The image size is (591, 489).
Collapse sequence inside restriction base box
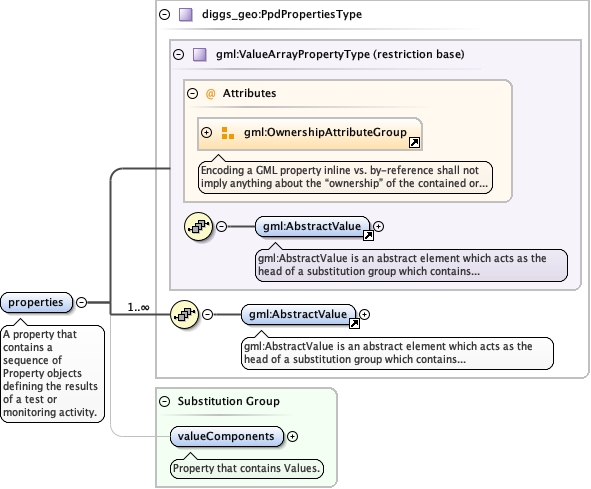[x=222, y=226]
